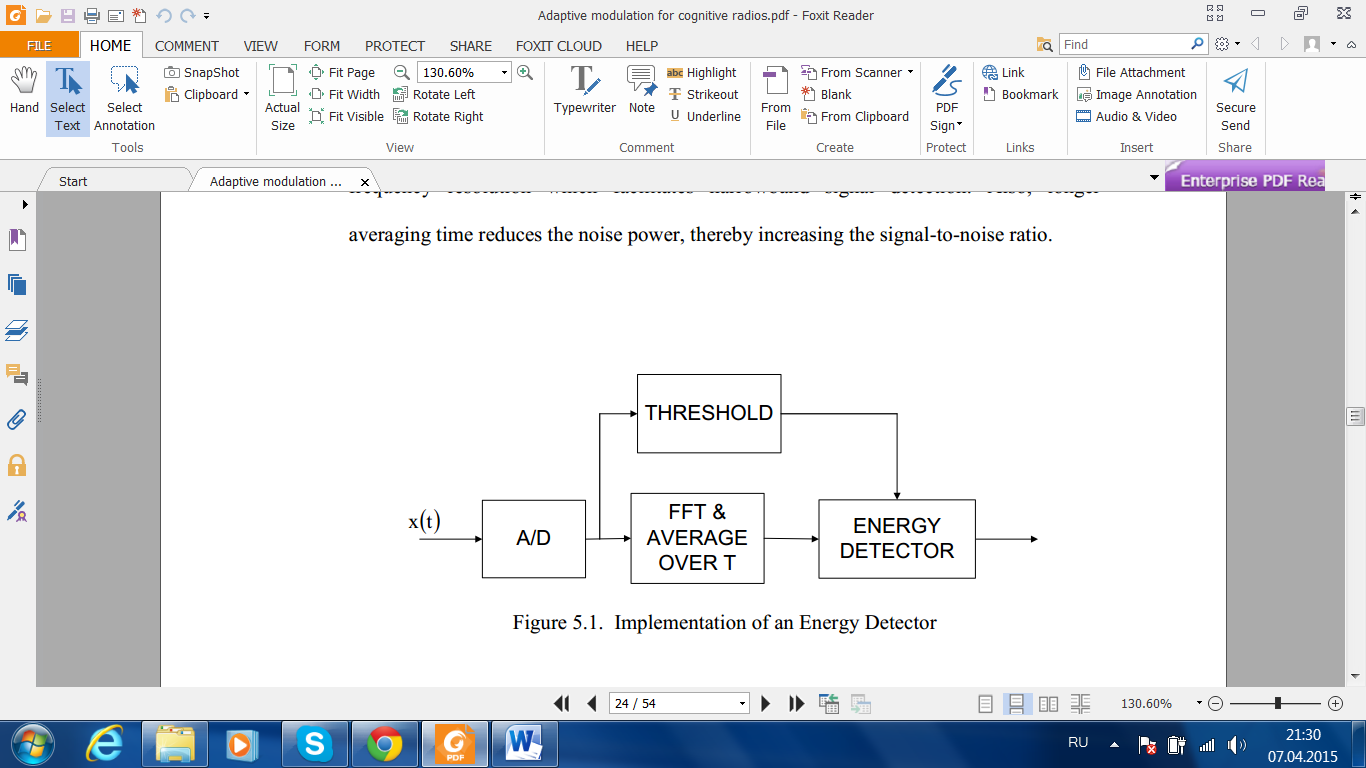The width and height of the screenshot is (1366, 768).
Task: Select the Typewriter tool
Action: pos(585,90)
